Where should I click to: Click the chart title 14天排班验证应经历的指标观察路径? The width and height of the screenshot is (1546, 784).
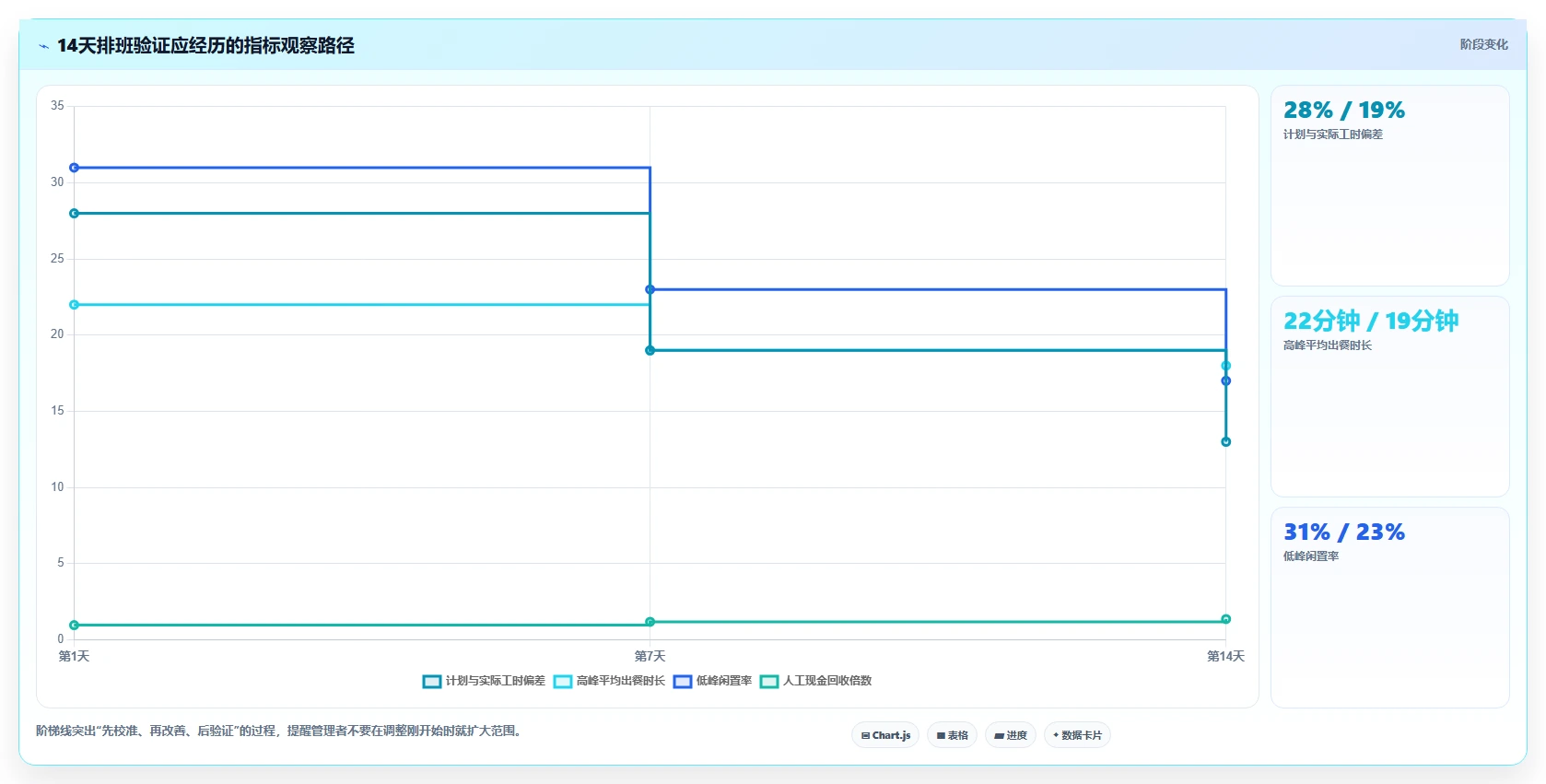(x=205, y=45)
